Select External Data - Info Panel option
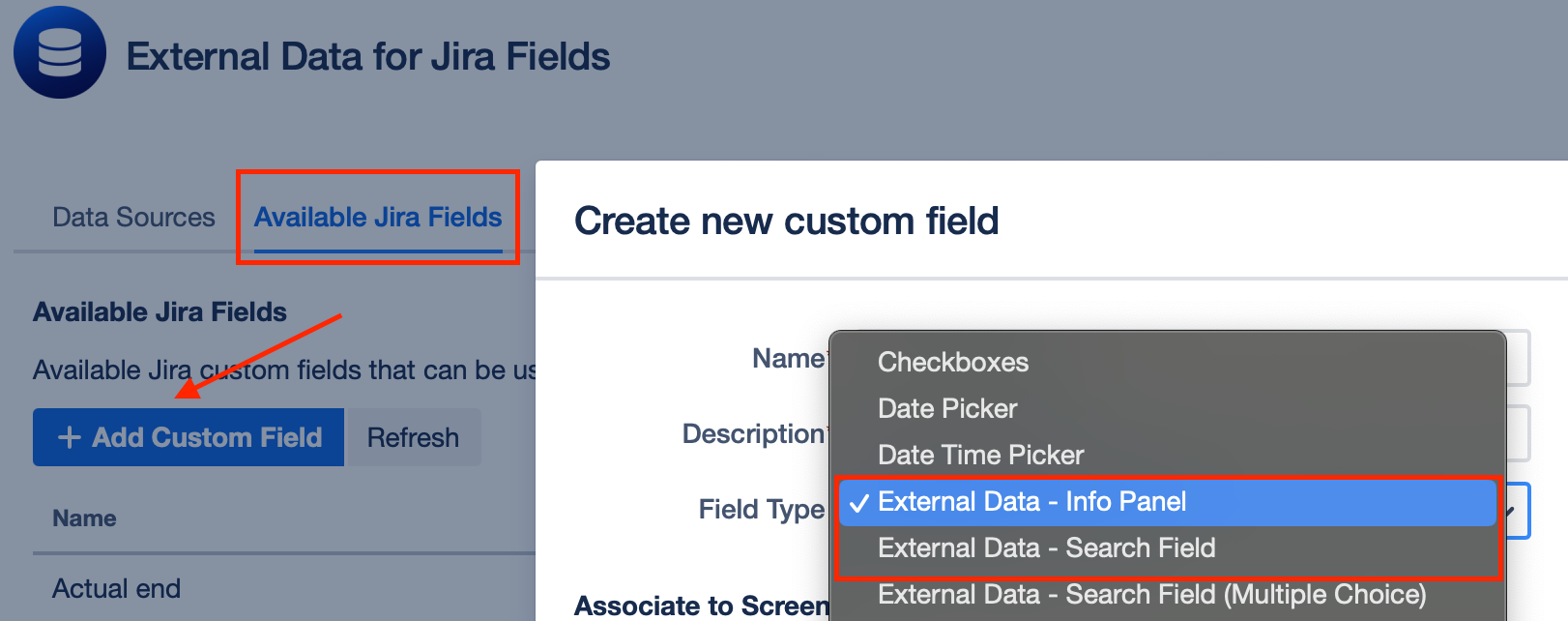Screen dimensions: 1568x621 (1031, 501)
